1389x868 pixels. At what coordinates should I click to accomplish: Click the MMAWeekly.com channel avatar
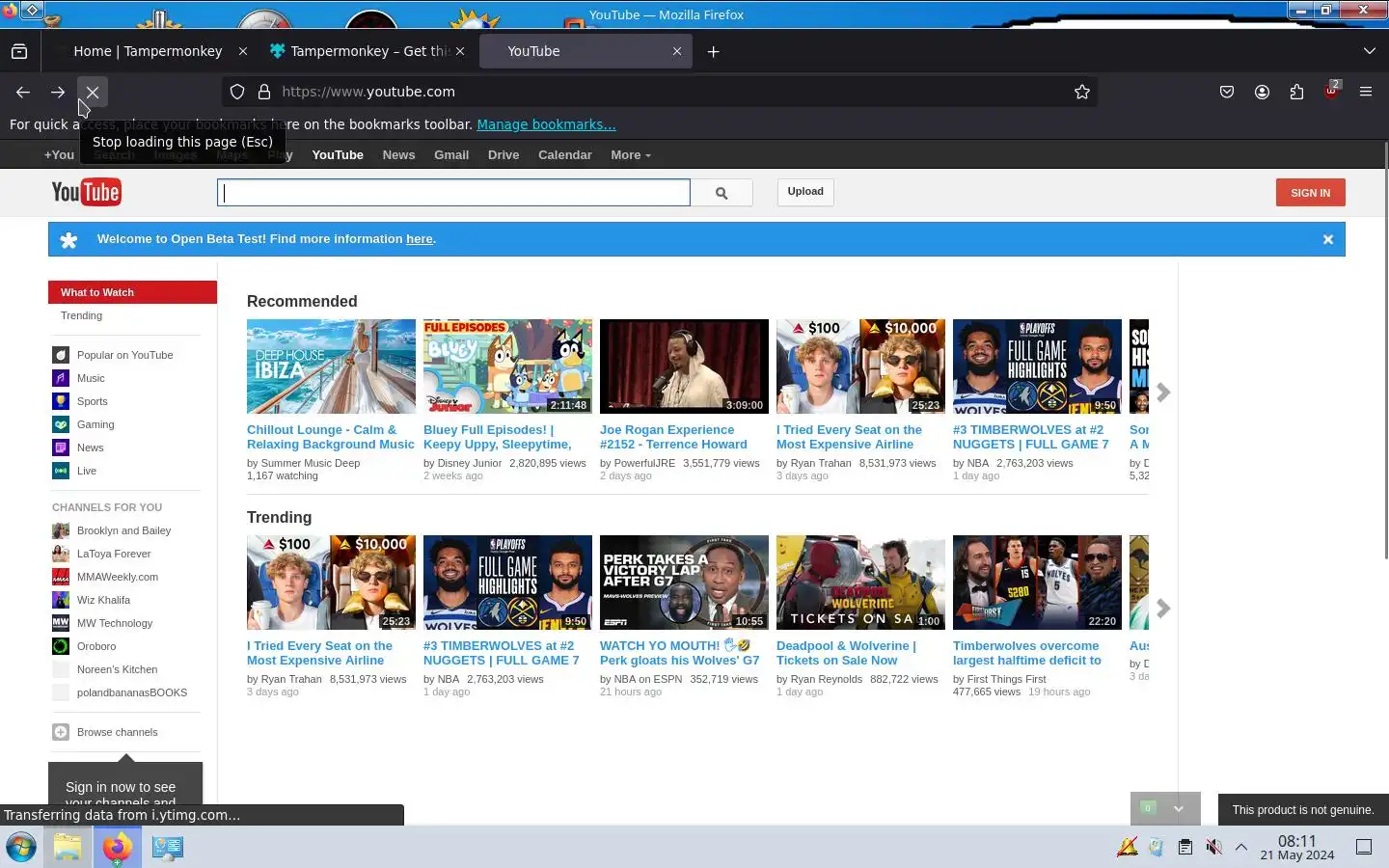[x=61, y=577]
